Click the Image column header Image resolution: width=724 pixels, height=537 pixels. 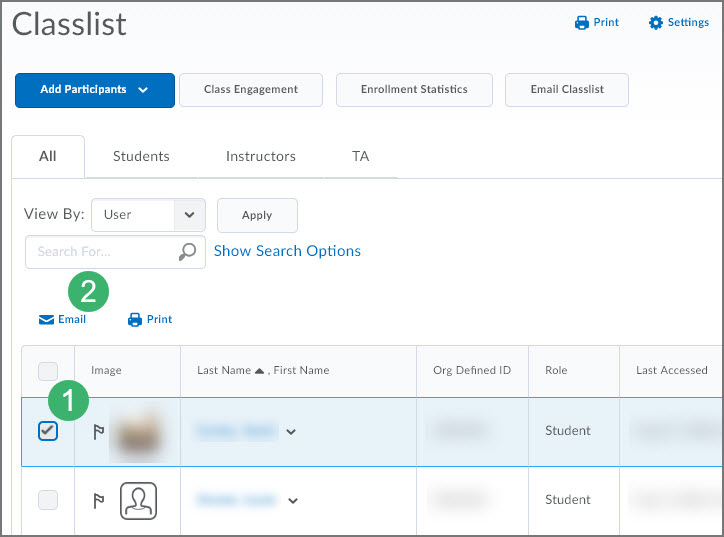click(106, 370)
